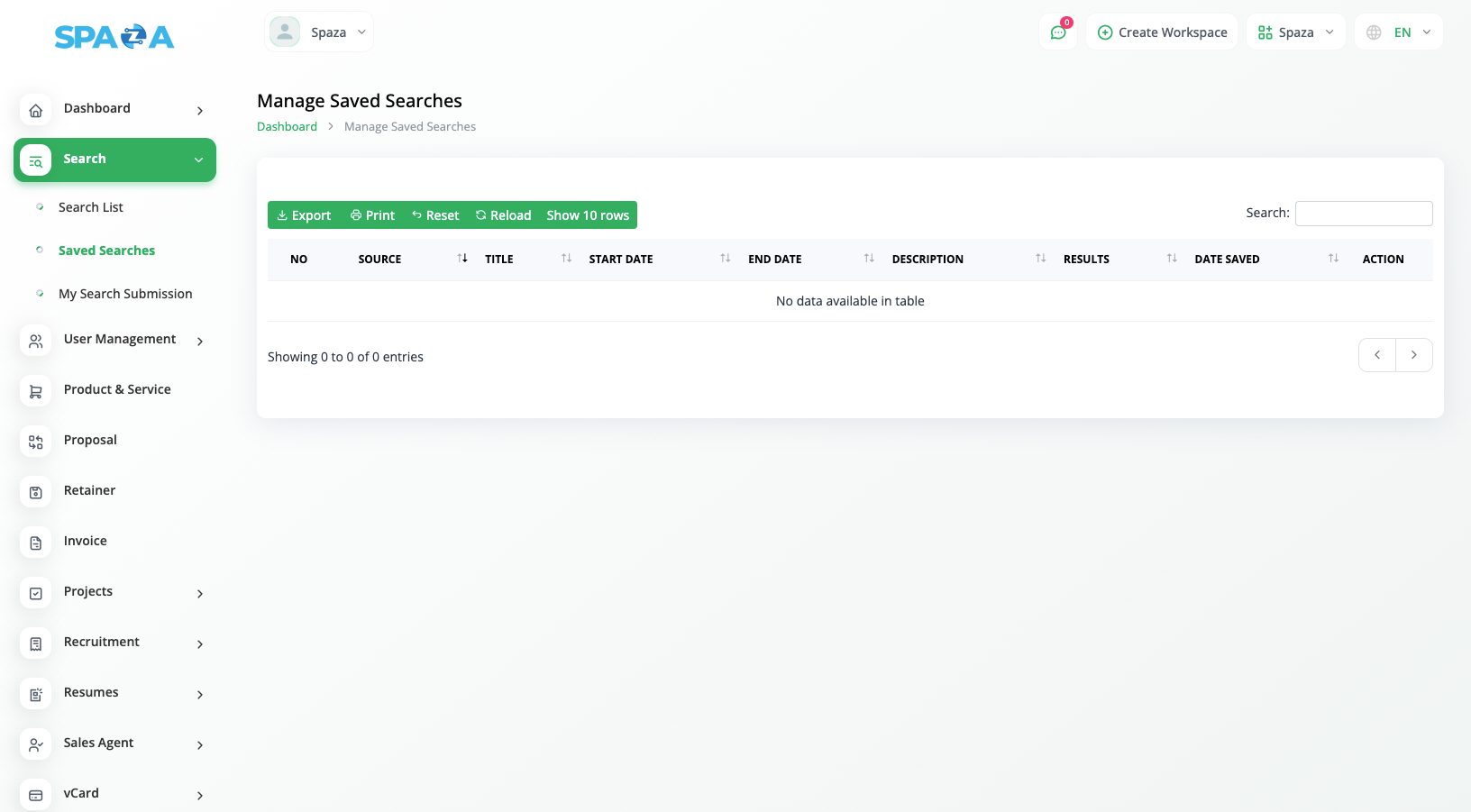
Task: Click the Retainer icon in sidebar
Action: pos(36,492)
